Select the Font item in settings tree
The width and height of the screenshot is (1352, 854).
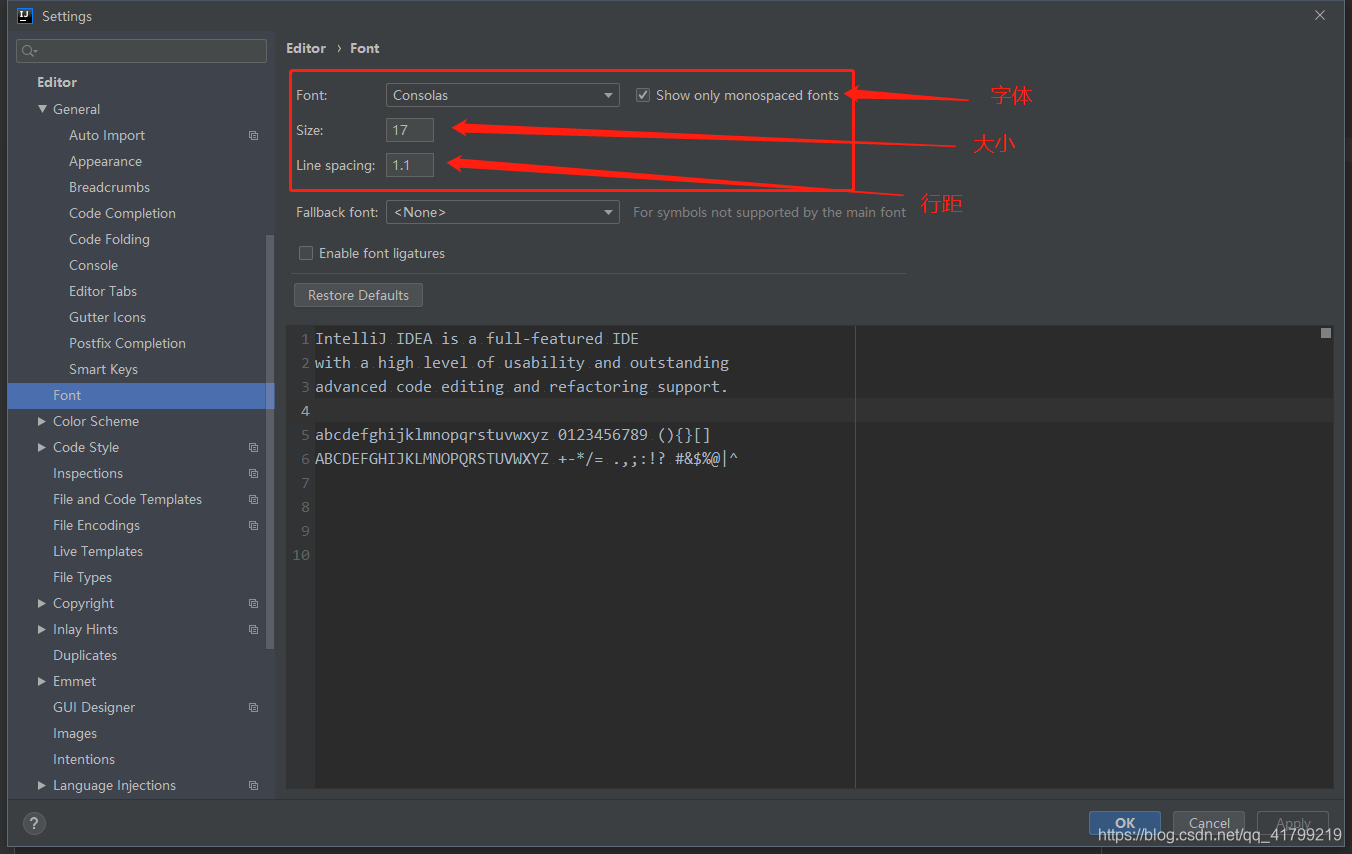141,395
